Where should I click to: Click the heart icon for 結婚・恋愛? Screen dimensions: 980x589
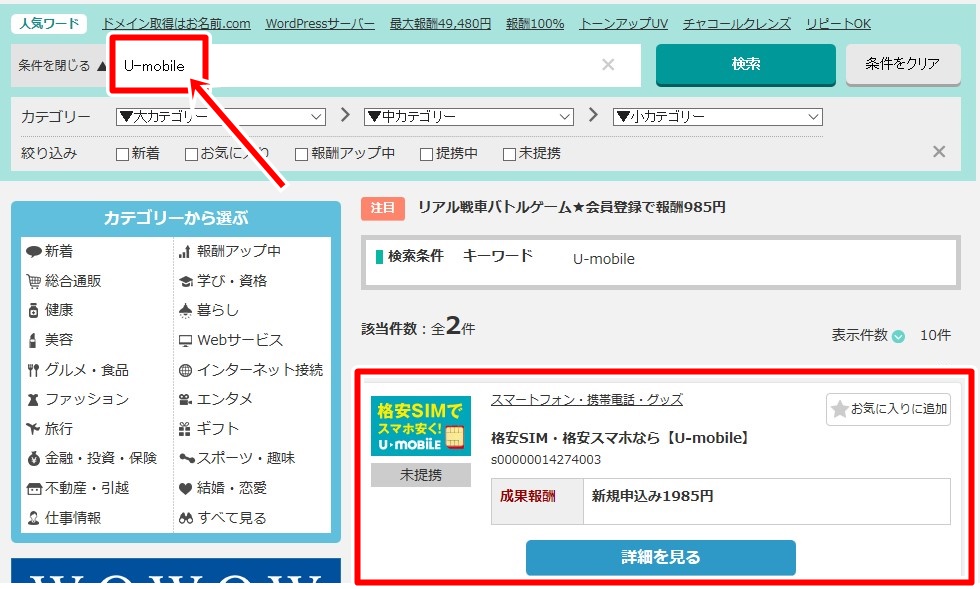[x=186, y=488]
